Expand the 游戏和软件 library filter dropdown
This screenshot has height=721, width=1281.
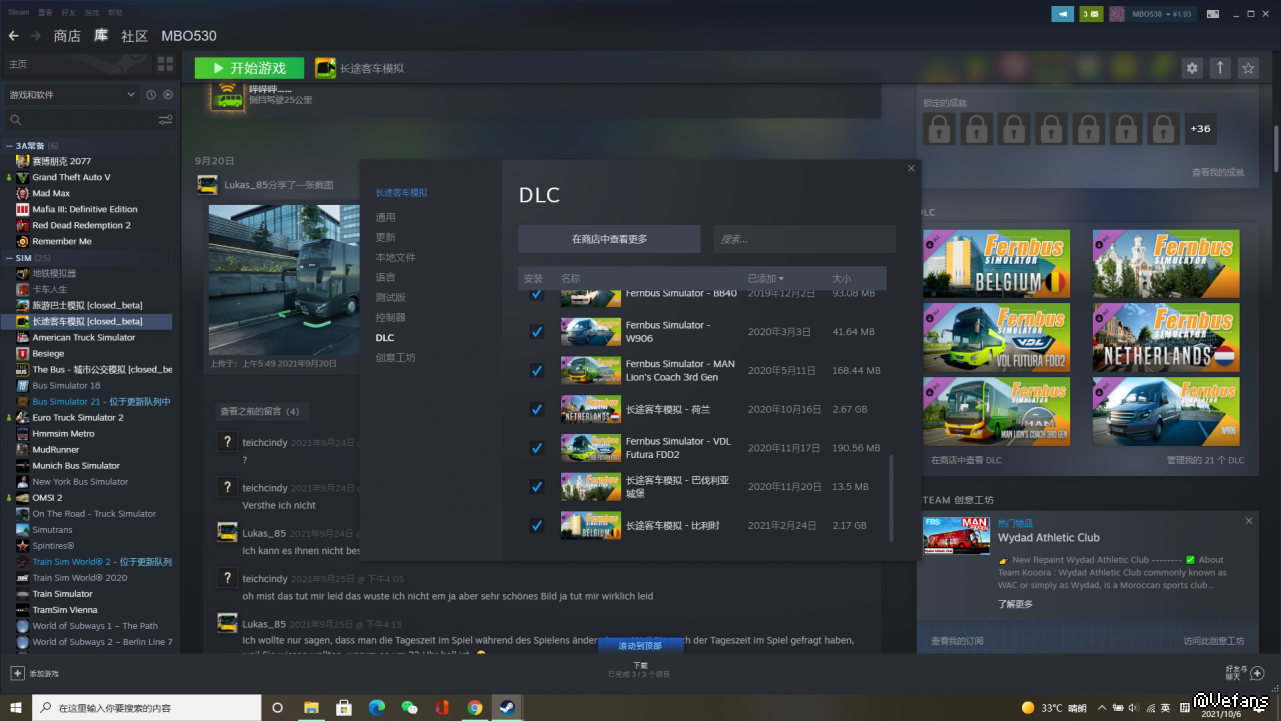pos(72,95)
